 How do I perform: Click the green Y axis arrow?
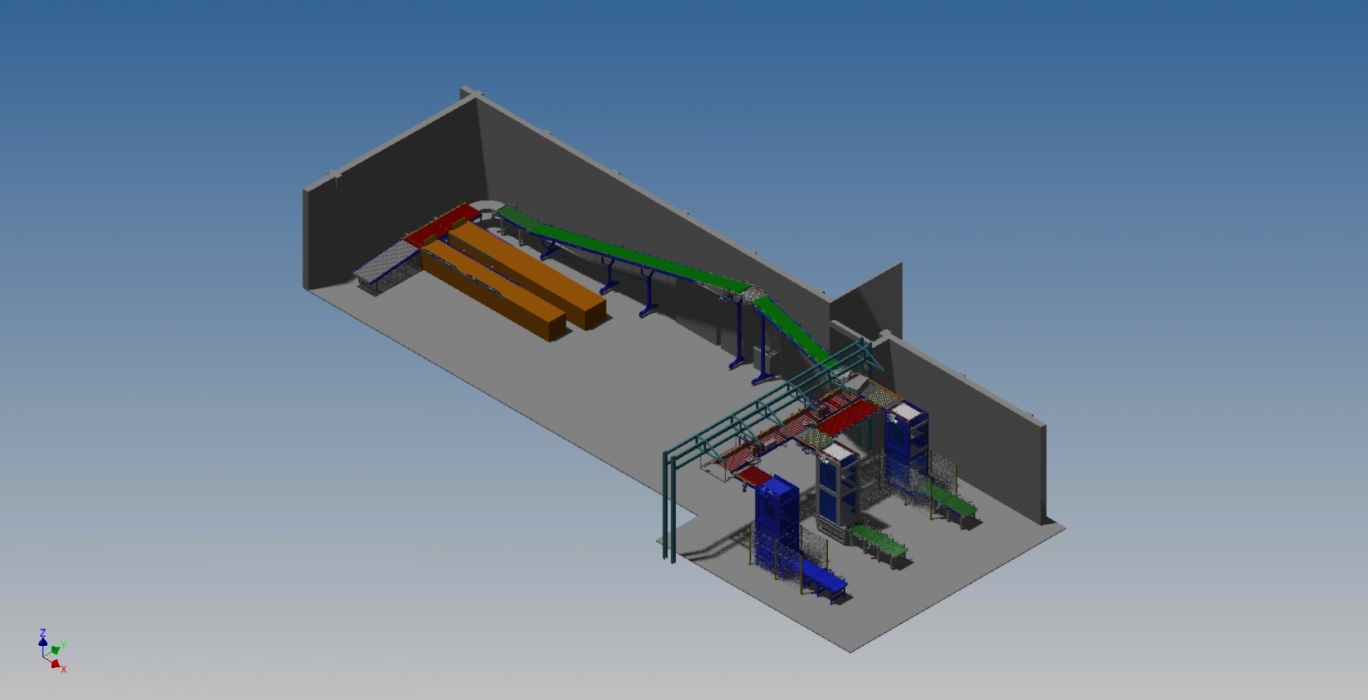pos(57,650)
